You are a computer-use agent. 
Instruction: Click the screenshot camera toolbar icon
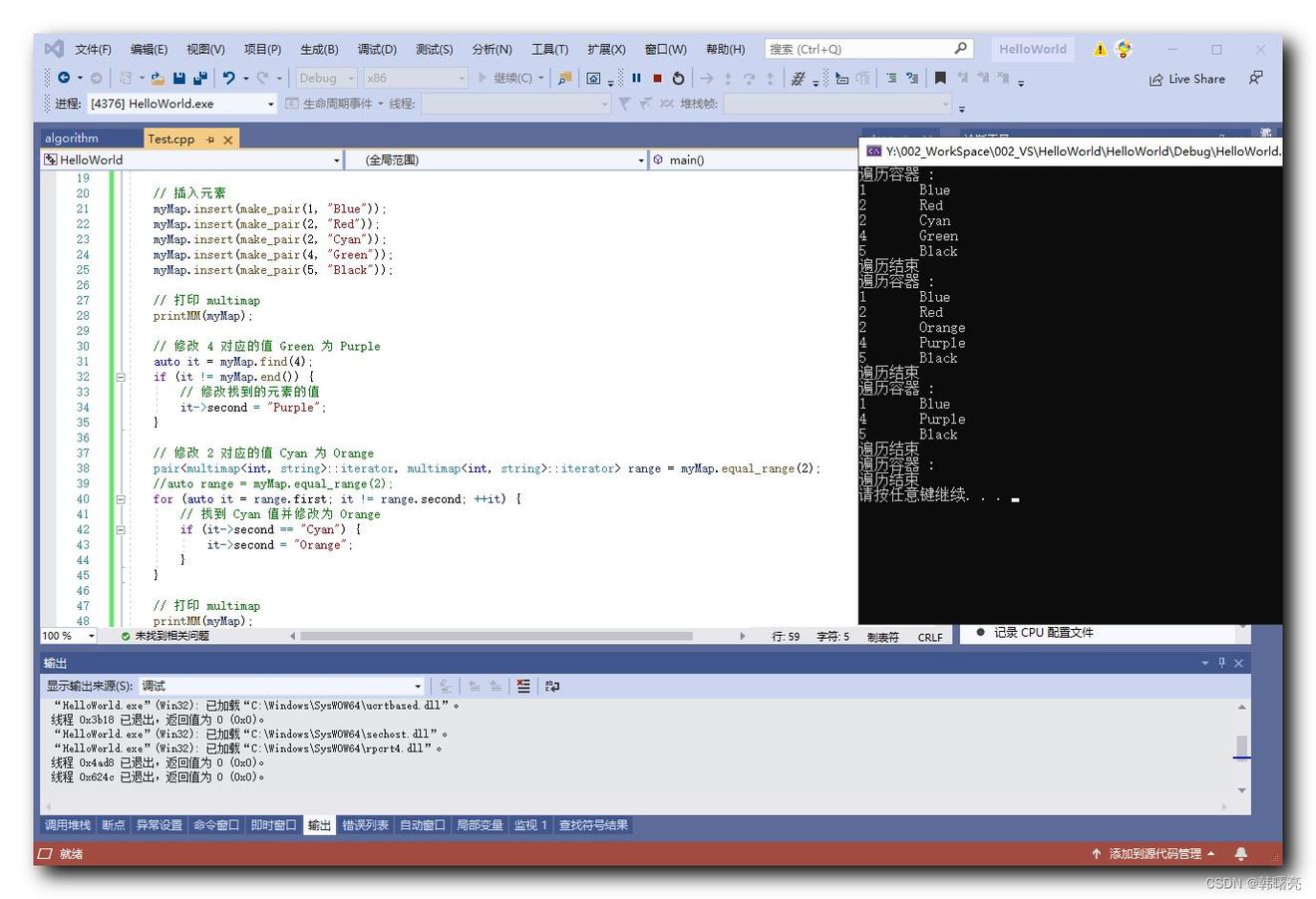(593, 78)
